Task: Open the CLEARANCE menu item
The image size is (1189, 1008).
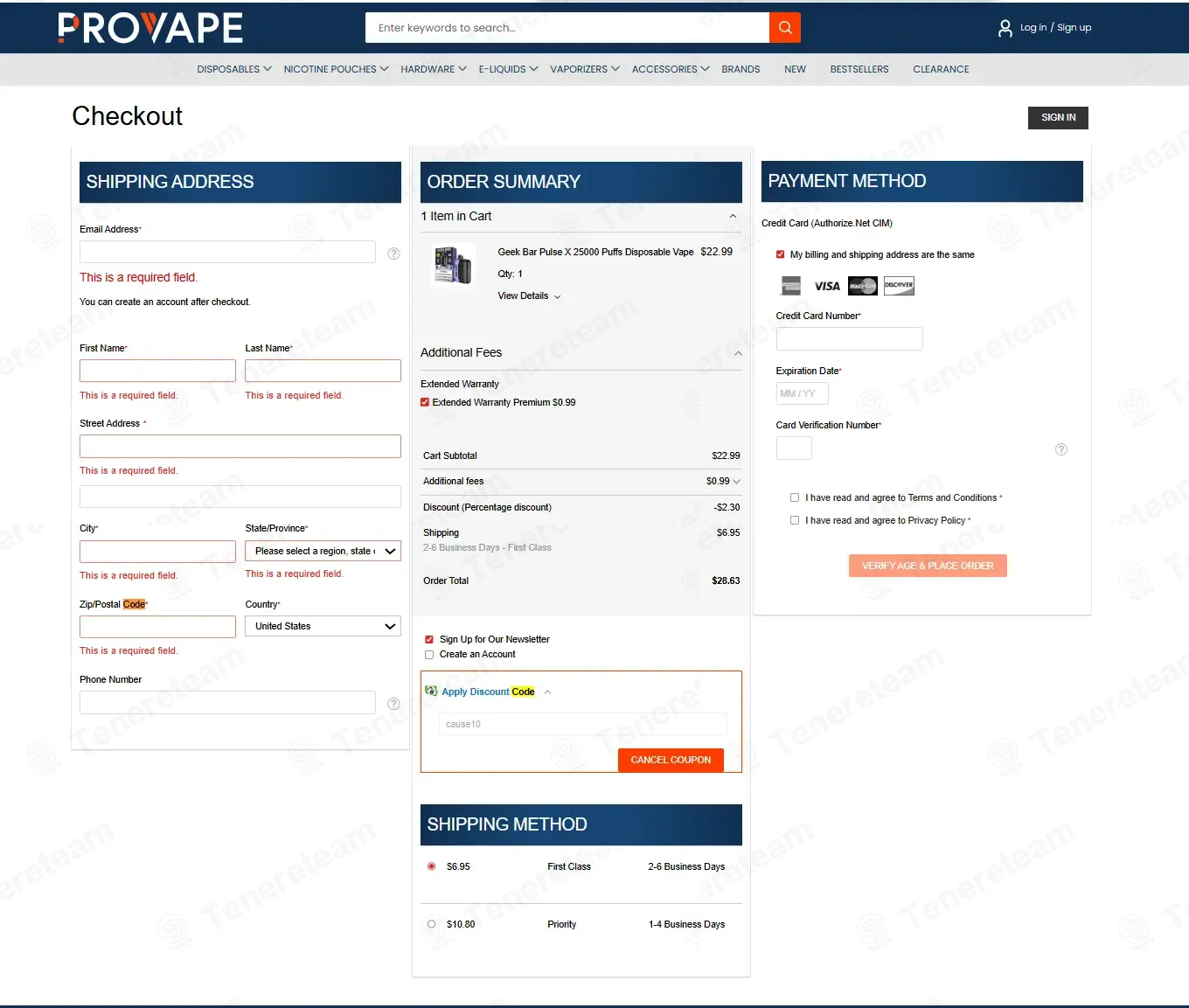Action: pyautogui.click(x=941, y=69)
